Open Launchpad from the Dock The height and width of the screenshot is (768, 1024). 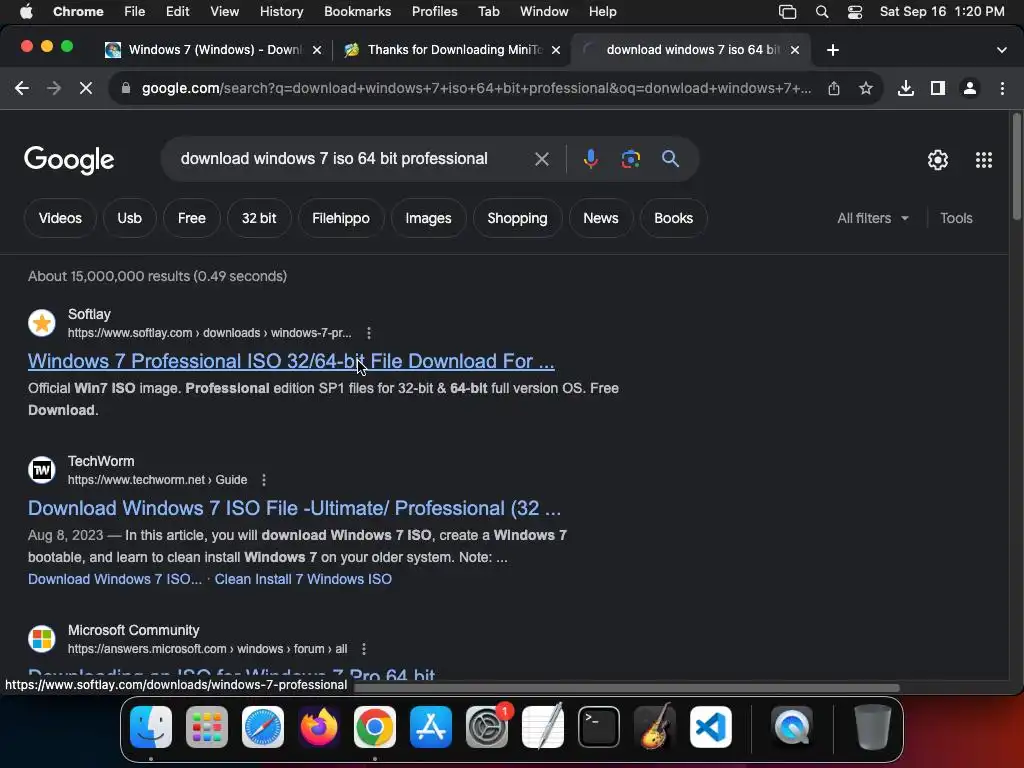click(x=207, y=727)
